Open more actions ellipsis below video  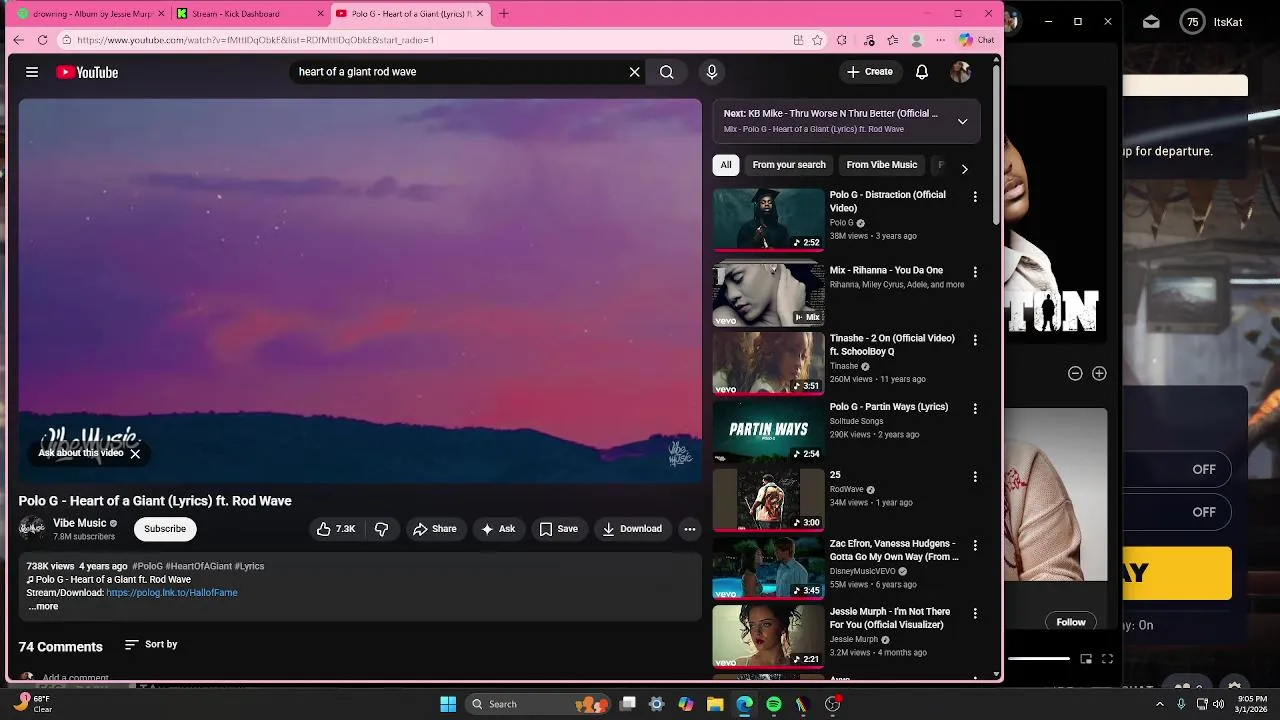(x=690, y=529)
